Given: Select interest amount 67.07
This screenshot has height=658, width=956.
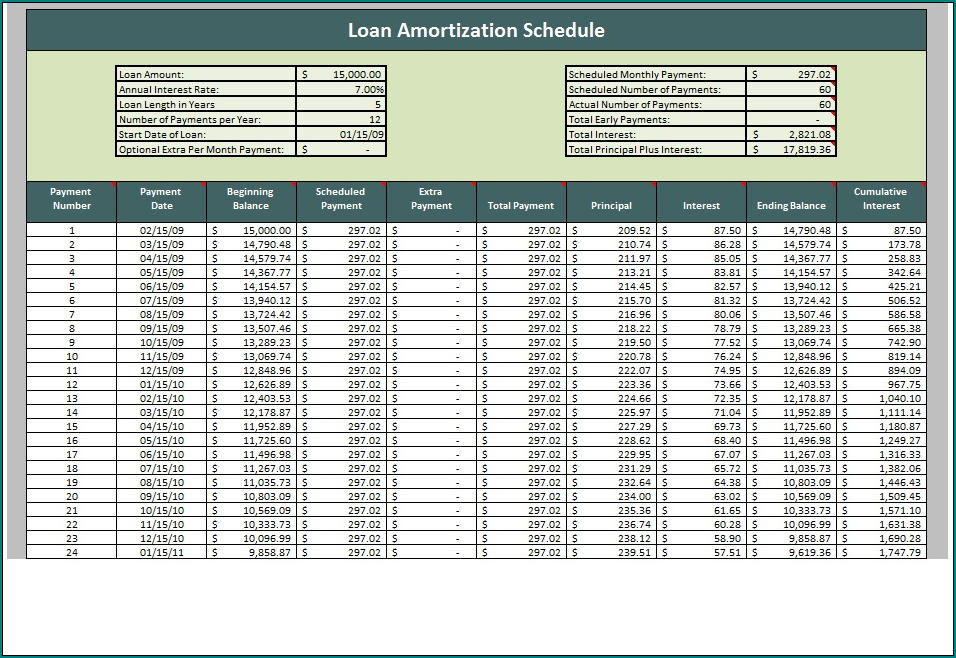Looking at the screenshot, I should pos(701,455).
